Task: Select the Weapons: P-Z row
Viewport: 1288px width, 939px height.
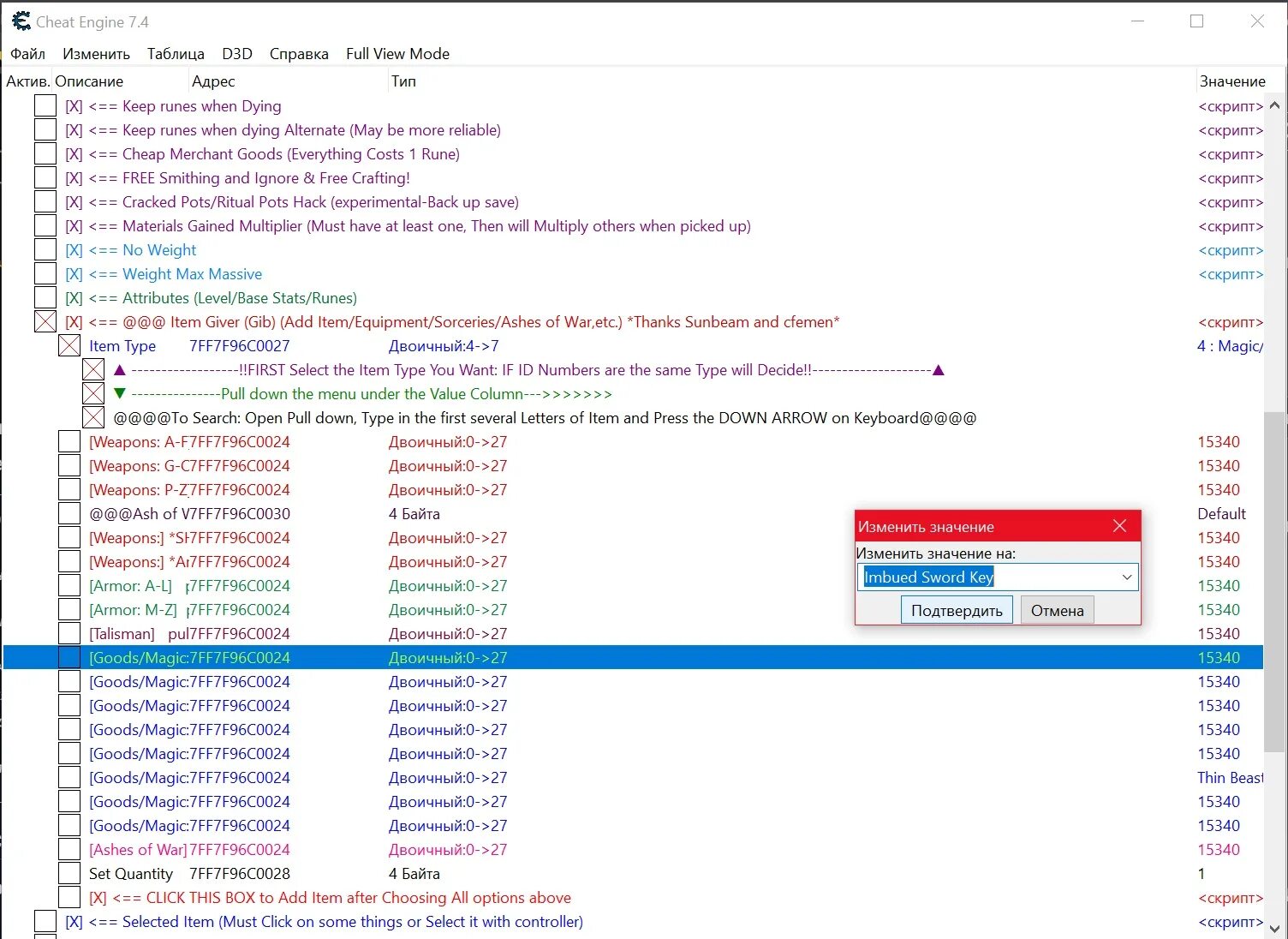Action: 634,490
